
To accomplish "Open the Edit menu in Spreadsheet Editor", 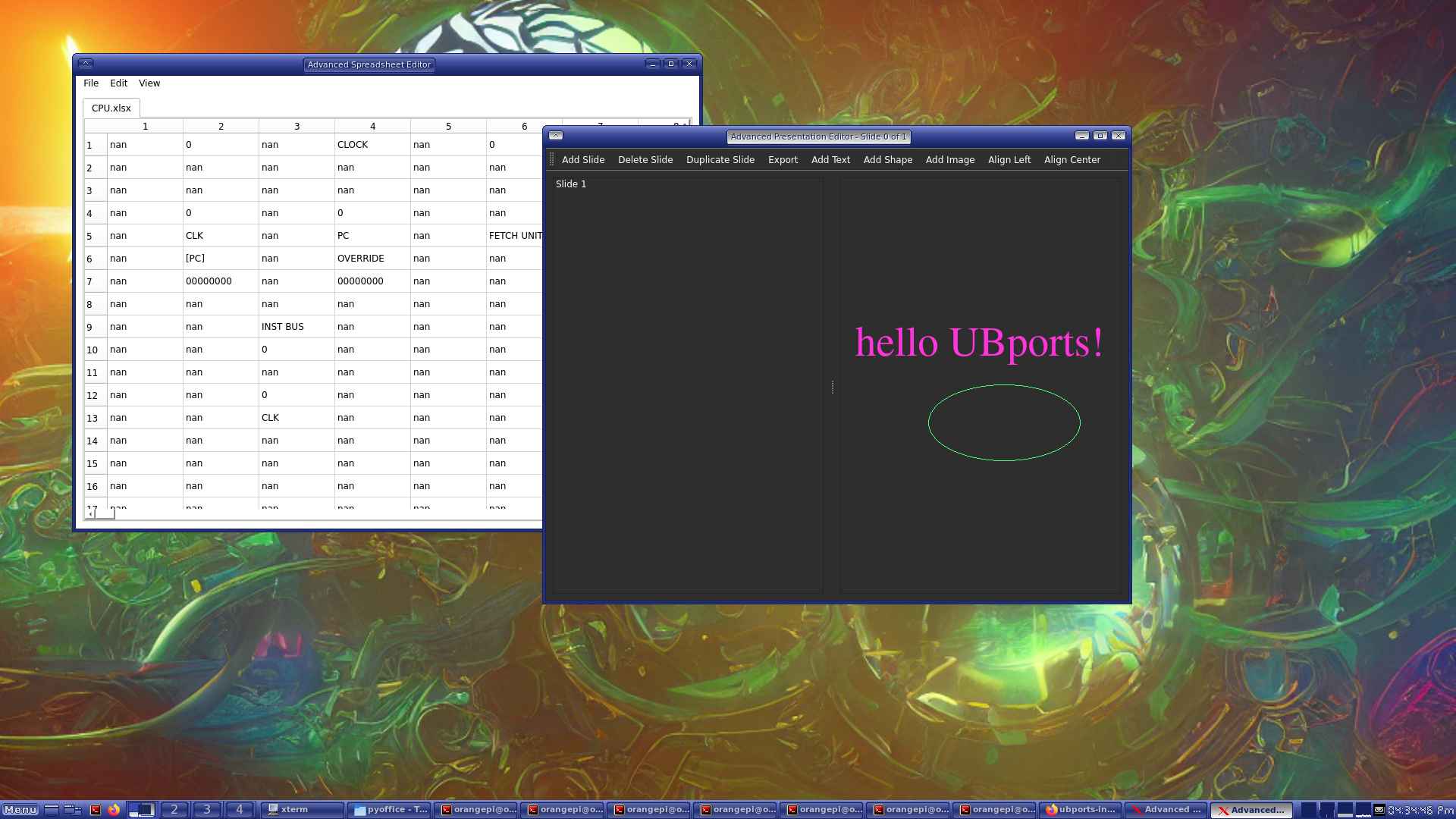I will 118,83.
